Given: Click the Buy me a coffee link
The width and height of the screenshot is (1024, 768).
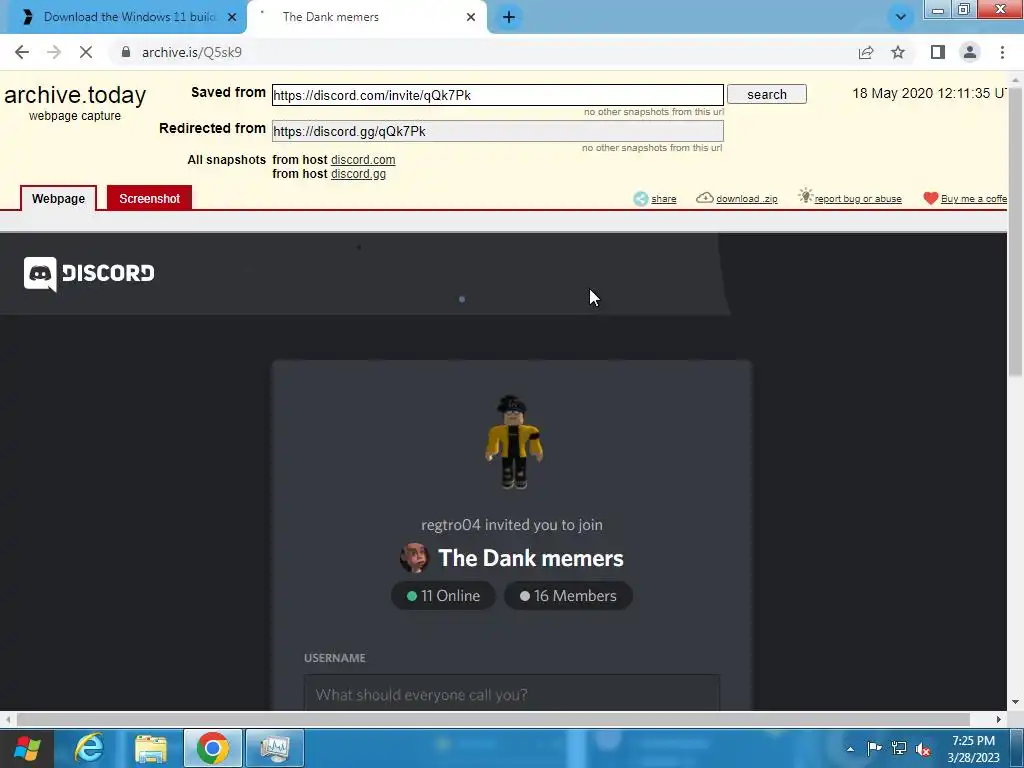Looking at the screenshot, I should click(x=965, y=199).
